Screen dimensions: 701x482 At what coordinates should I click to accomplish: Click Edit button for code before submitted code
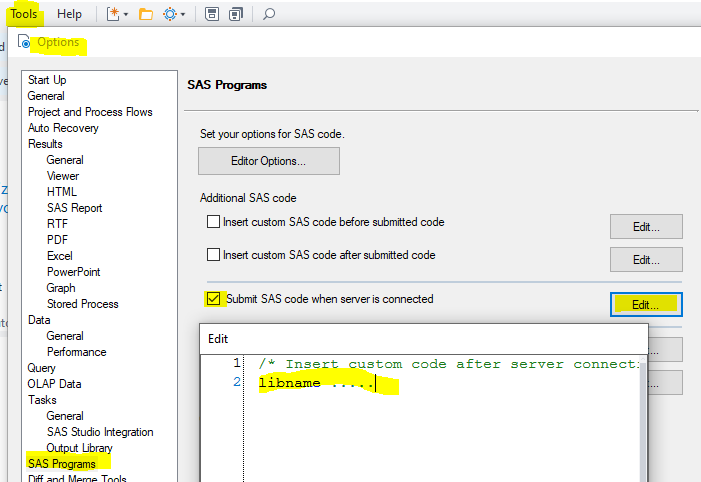pyautogui.click(x=646, y=227)
